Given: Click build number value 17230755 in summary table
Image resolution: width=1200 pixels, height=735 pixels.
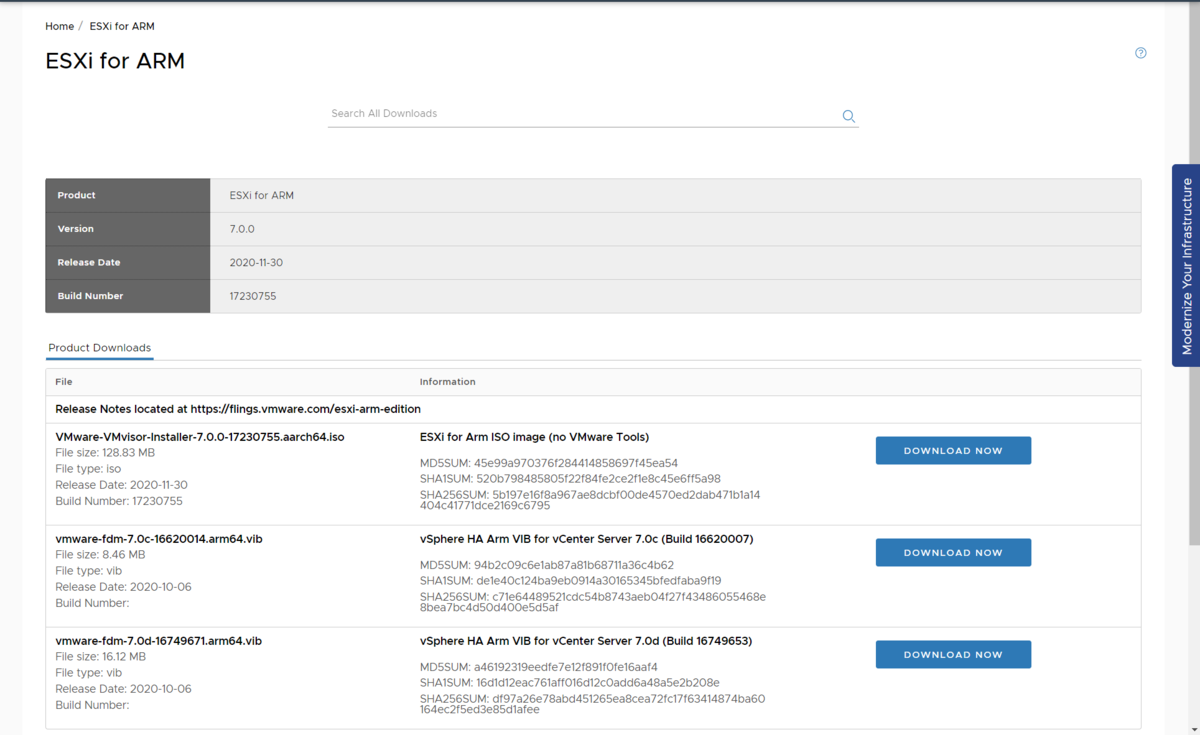Looking at the screenshot, I should pyautogui.click(x=253, y=296).
